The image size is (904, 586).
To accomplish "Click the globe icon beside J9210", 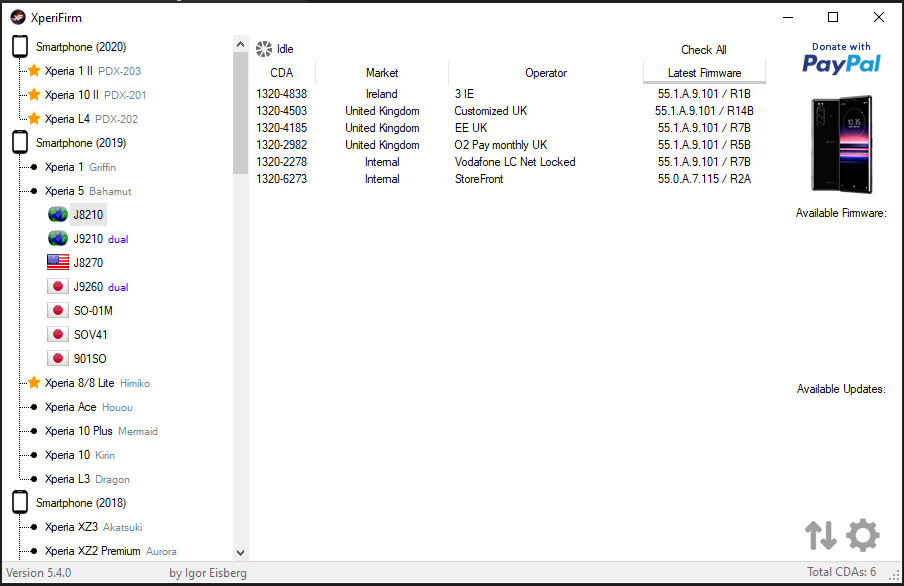I will (58, 239).
